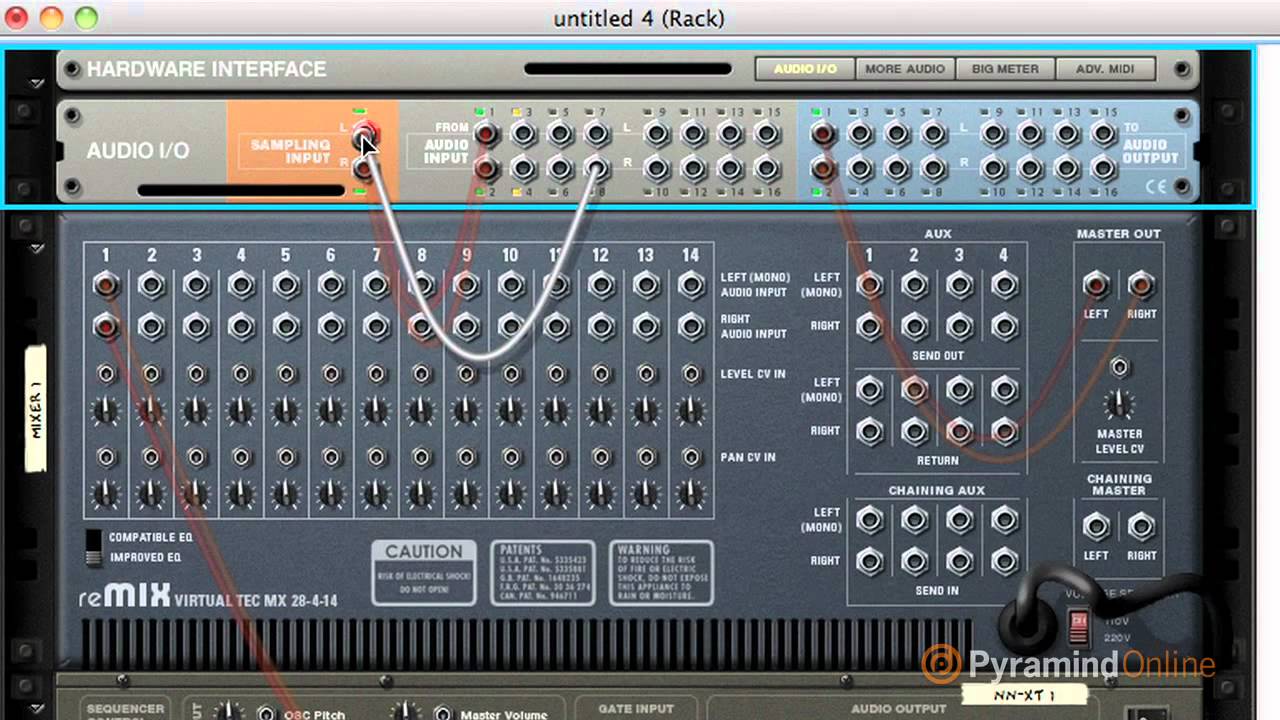Click the MIXER 1 tape name label
The image size is (1280, 720).
click(35, 408)
